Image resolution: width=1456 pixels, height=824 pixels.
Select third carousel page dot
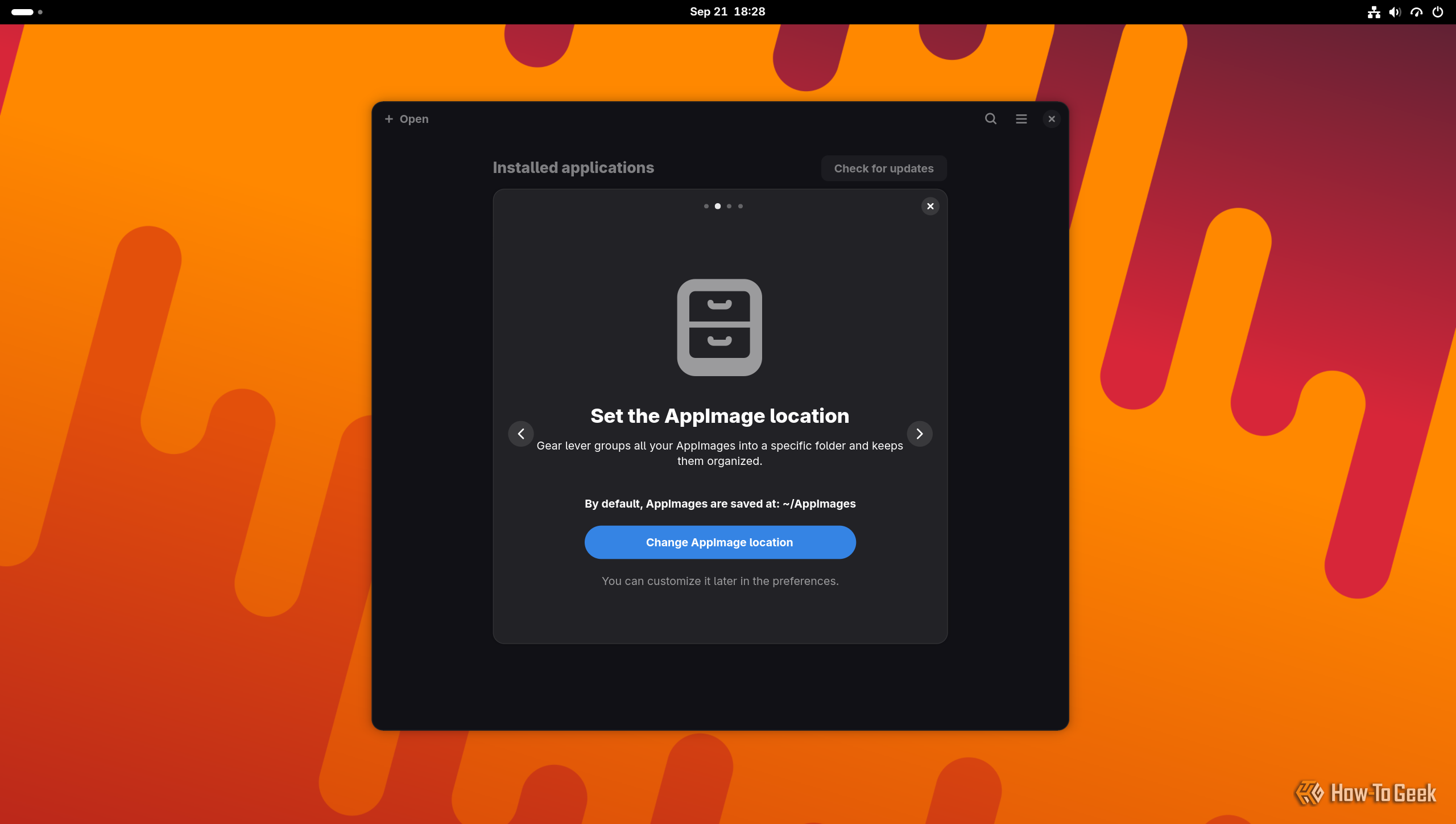[729, 206]
